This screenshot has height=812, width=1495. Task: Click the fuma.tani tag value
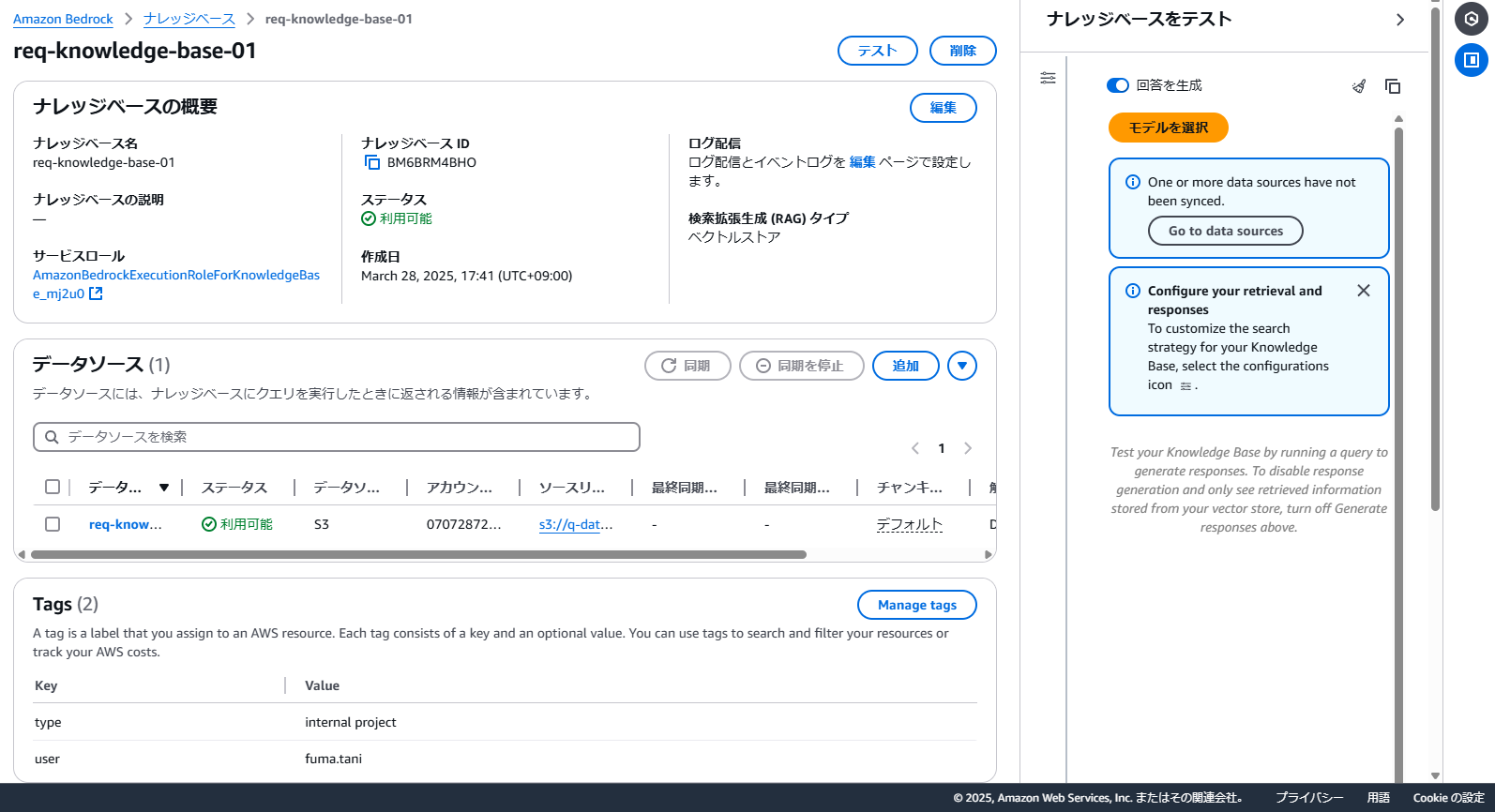[x=333, y=759]
